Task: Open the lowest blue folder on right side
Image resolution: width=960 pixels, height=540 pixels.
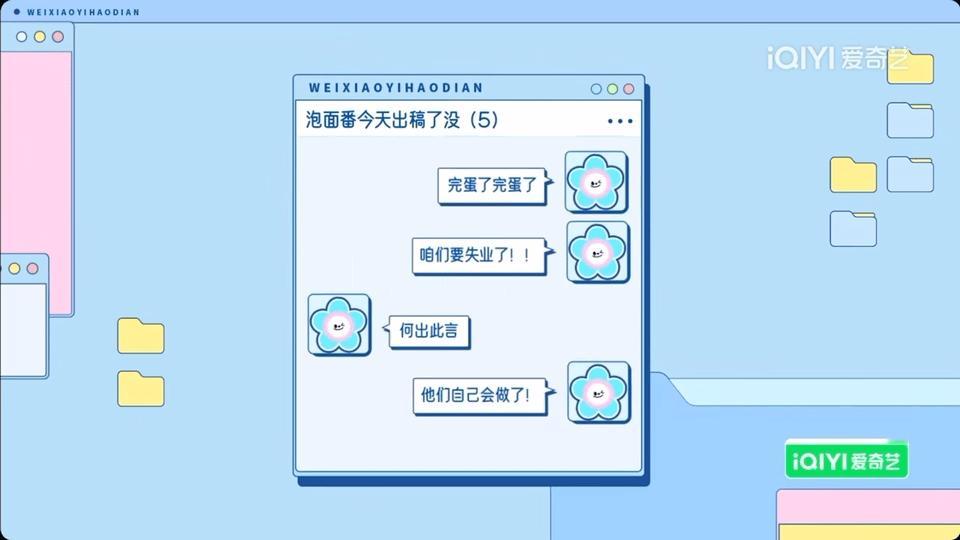Action: click(853, 228)
